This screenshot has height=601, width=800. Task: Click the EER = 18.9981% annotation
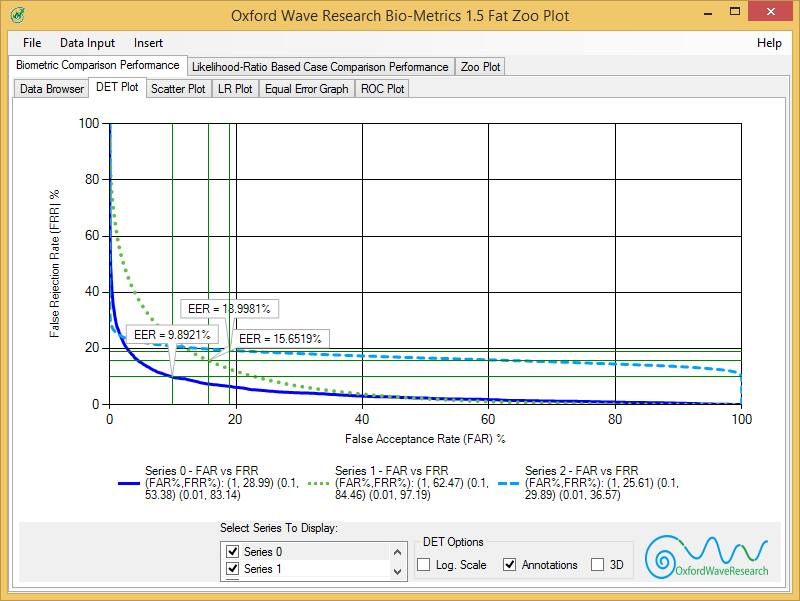(230, 309)
